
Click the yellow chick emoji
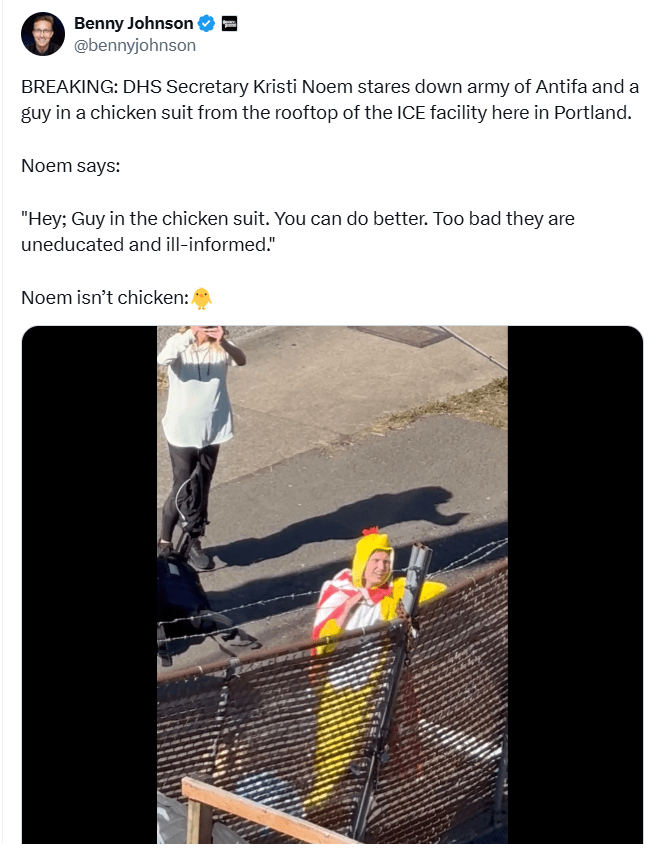coord(202,298)
